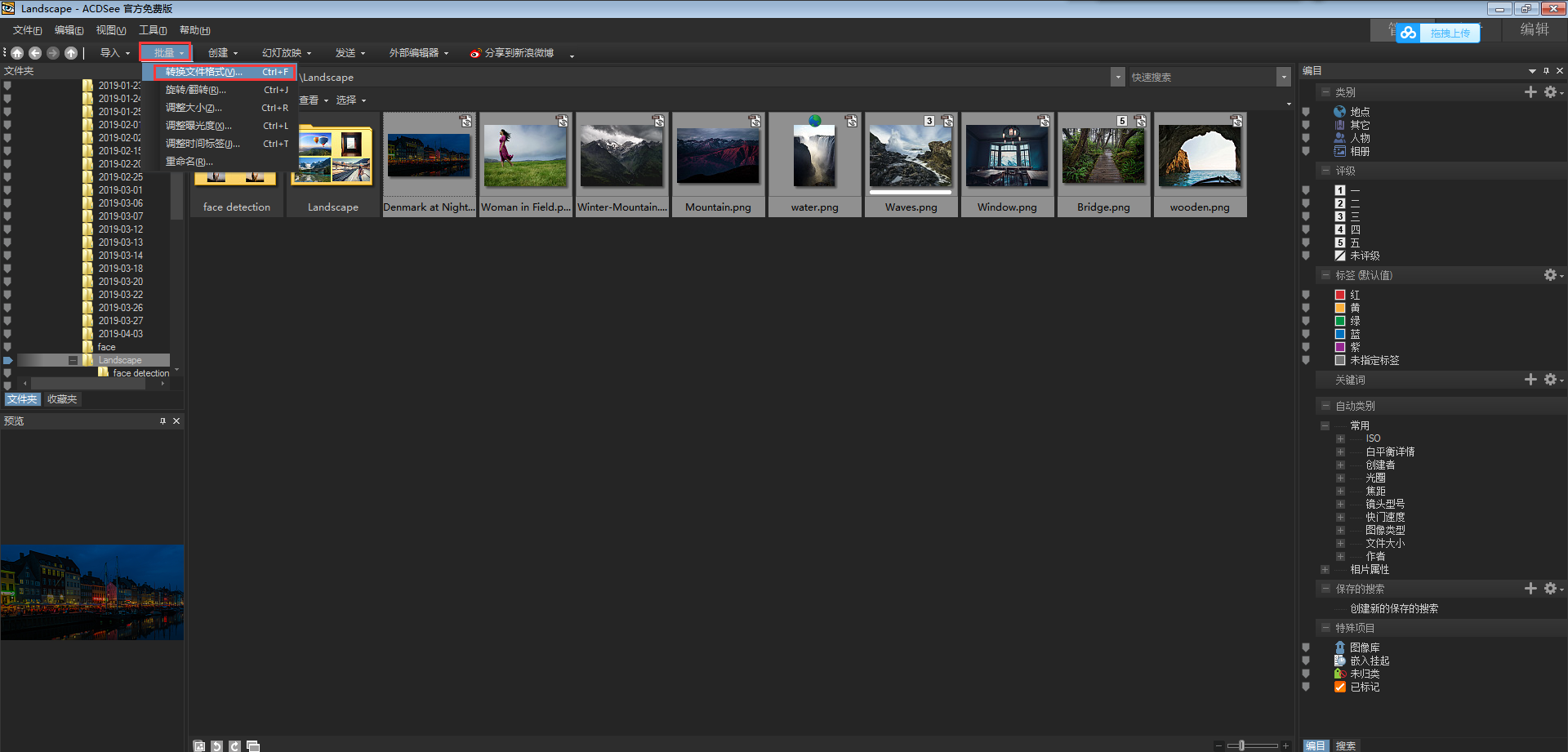Screen dimensions: 1568x752
Task: Click the Sina Weibo share icon
Action: click(475, 53)
